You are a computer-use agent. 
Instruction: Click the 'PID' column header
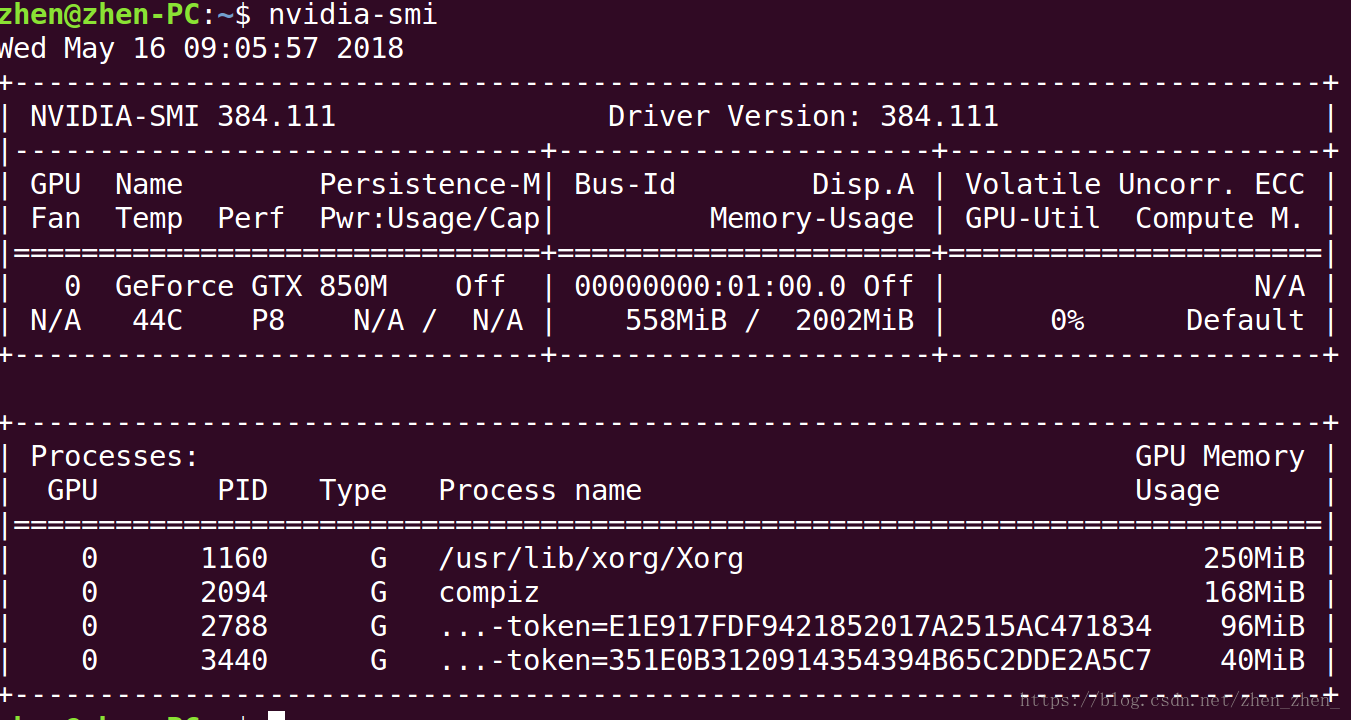pos(243,490)
